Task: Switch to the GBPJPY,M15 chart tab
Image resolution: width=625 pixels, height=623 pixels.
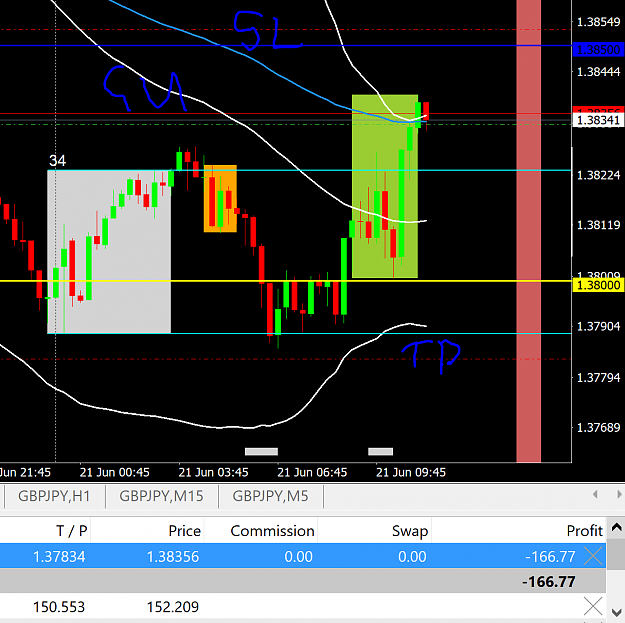Action: pos(161,496)
